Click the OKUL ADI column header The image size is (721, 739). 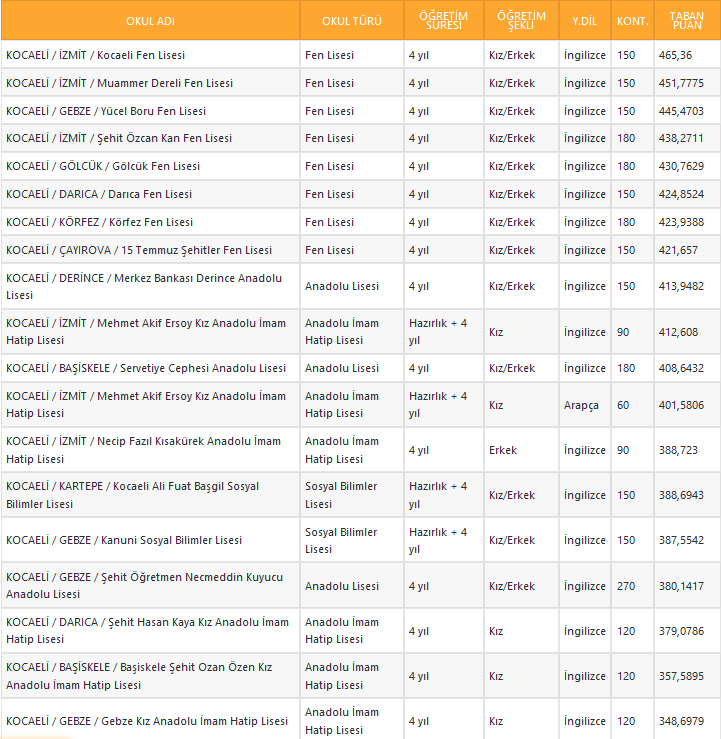150,21
